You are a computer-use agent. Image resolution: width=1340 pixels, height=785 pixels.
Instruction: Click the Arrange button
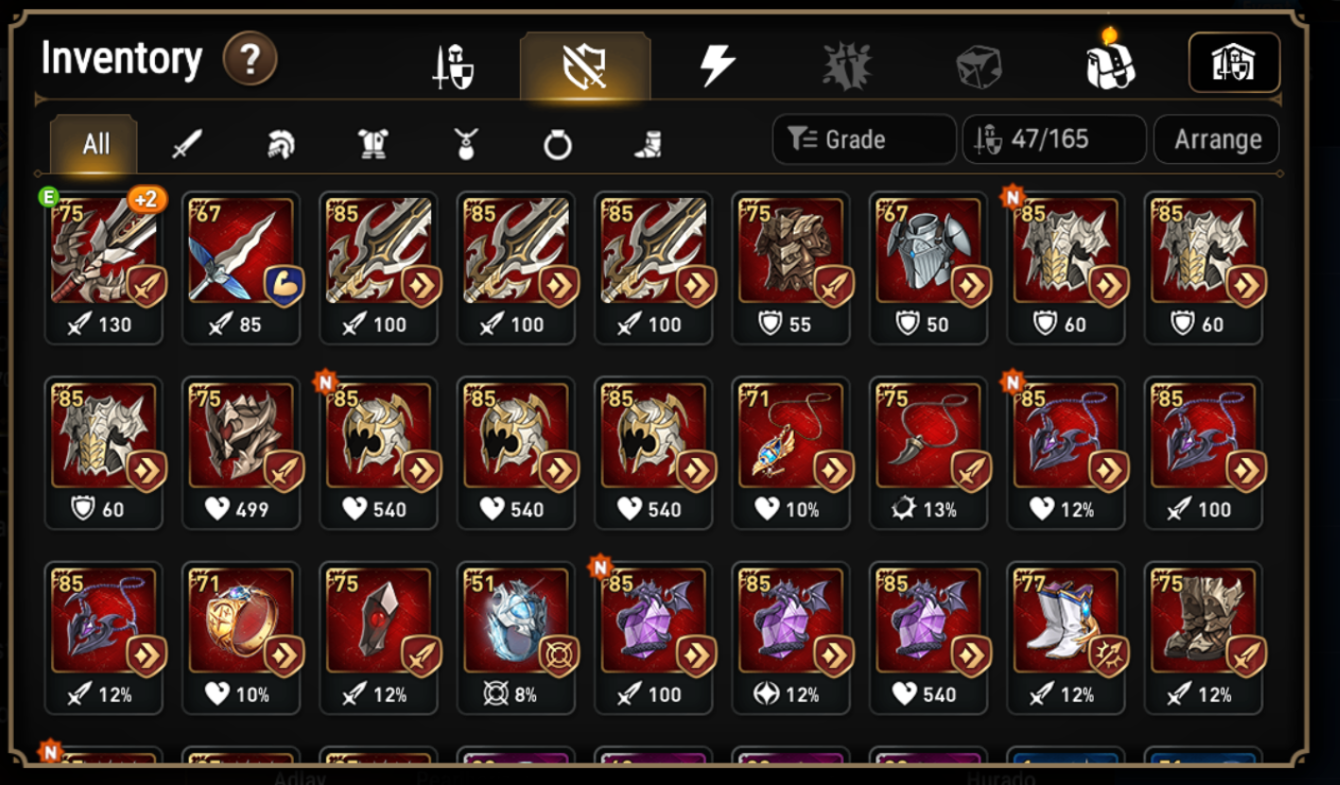1216,139
